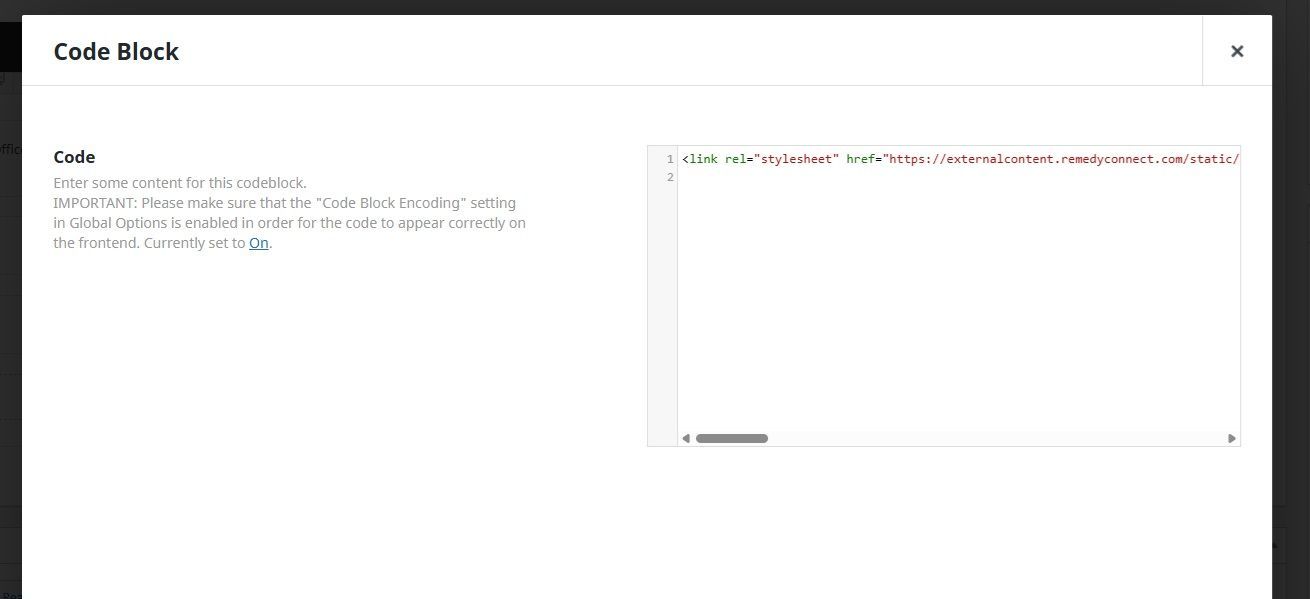Click line number 1 in the gutter
The image size is (1310, 599).
(x=668, y=158)
